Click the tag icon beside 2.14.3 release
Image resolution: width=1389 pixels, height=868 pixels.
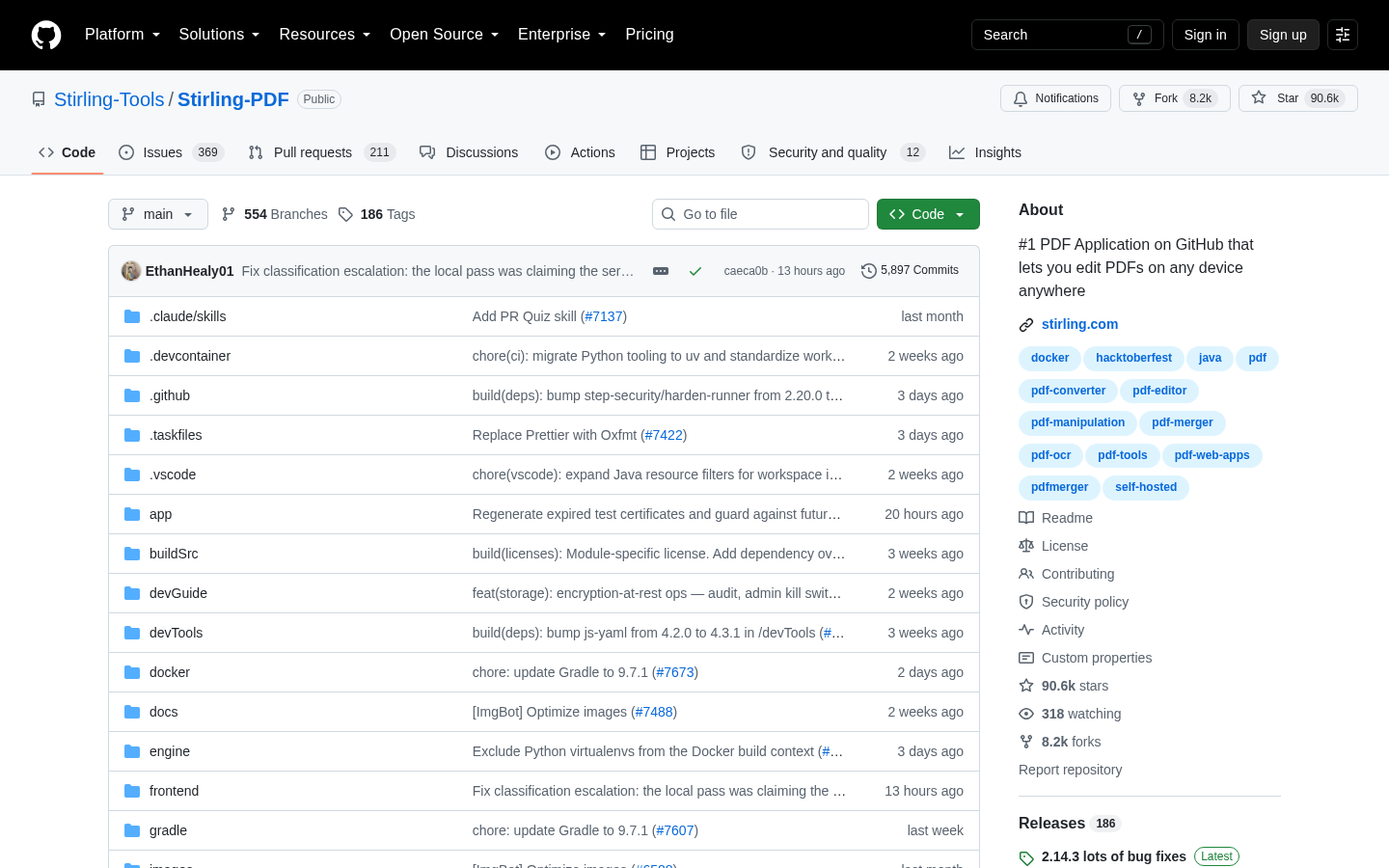(x=1026, y=857)
